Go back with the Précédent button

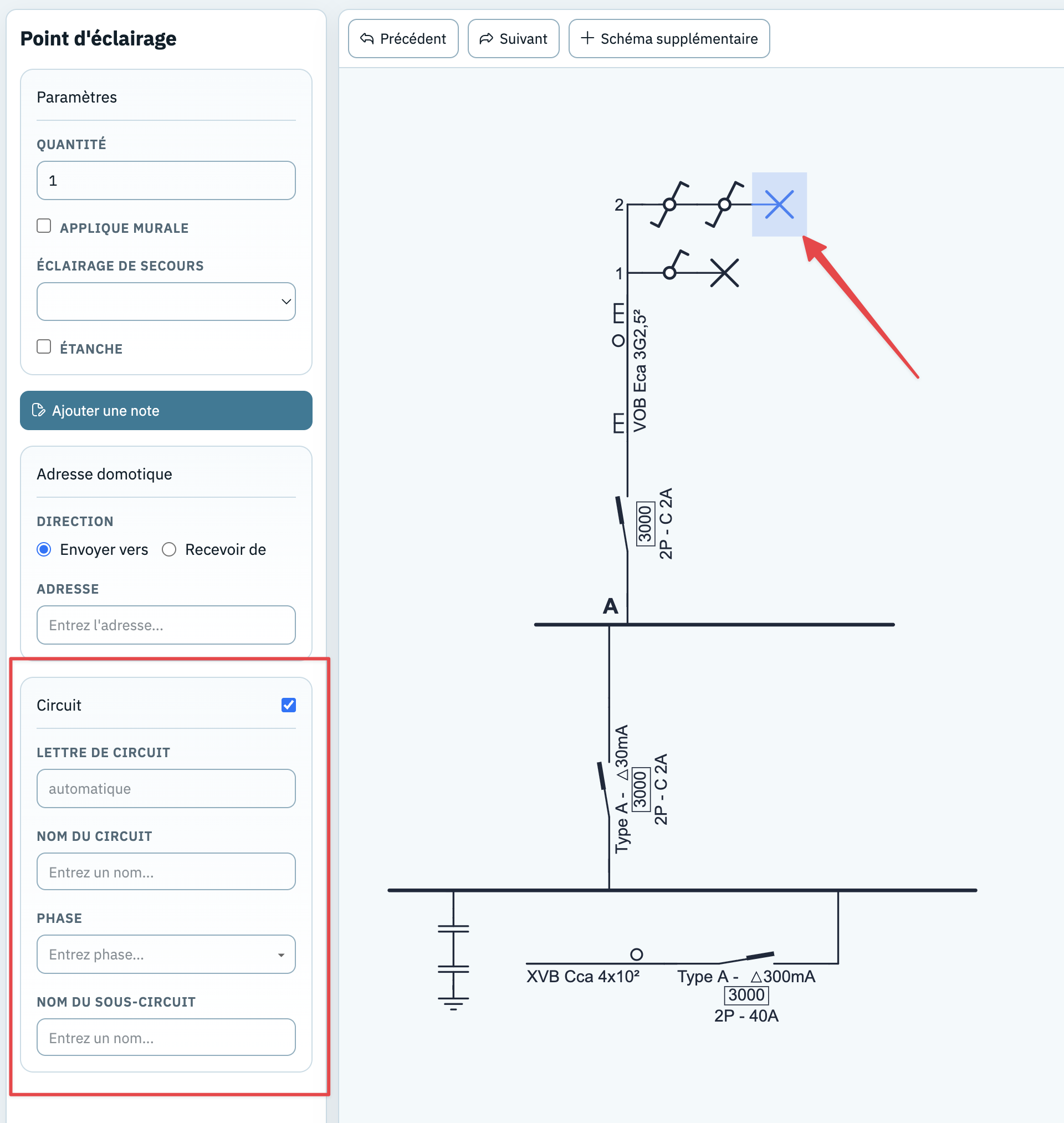click(403, 39)
